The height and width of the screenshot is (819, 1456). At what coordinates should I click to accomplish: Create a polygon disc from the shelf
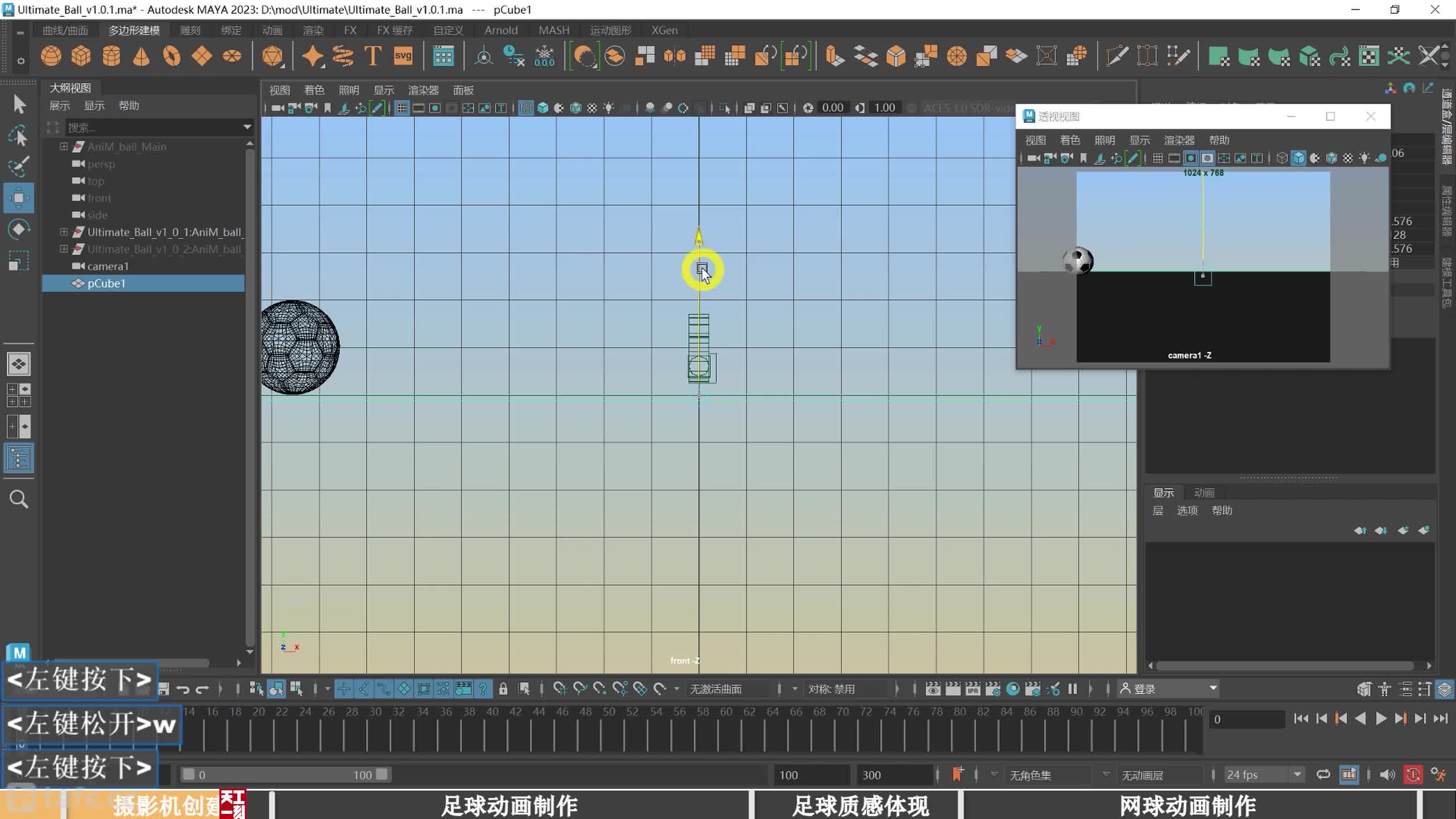tap(232, 56)
